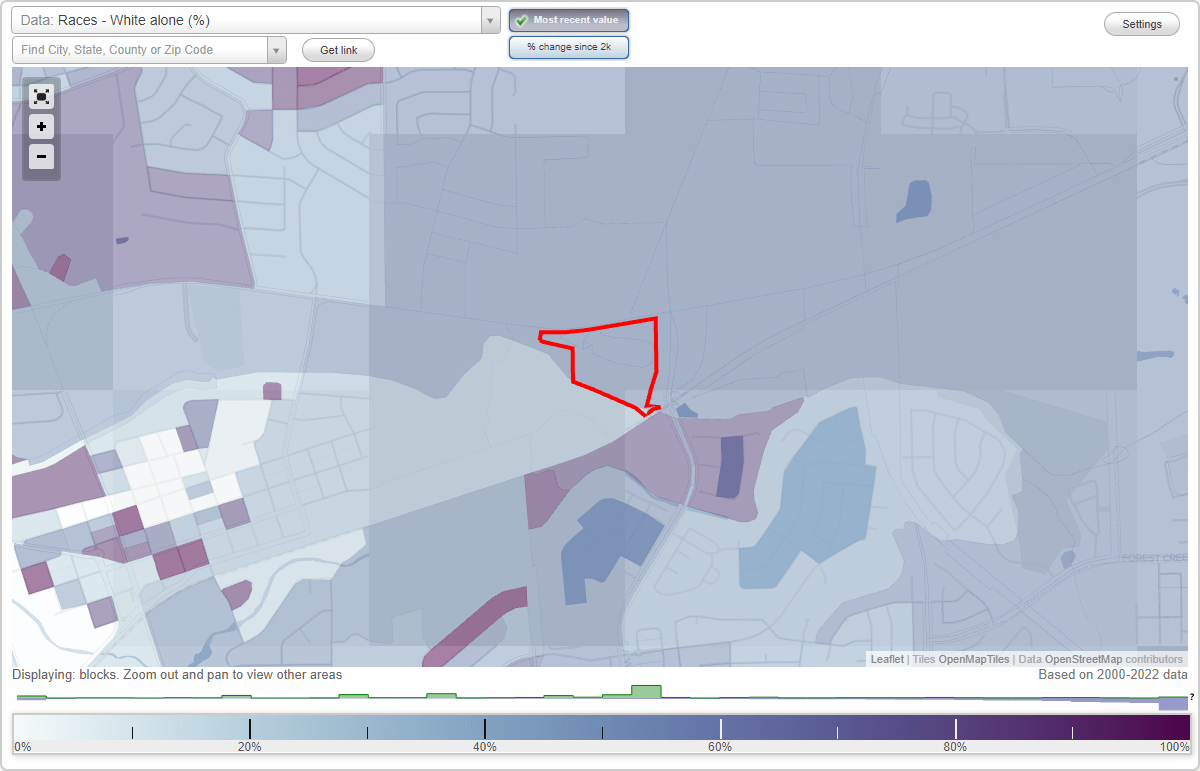The height and width of the screenshot is (771, 1200).
Task: Click the 80% label on legend
Action: (x=955, y=747)
